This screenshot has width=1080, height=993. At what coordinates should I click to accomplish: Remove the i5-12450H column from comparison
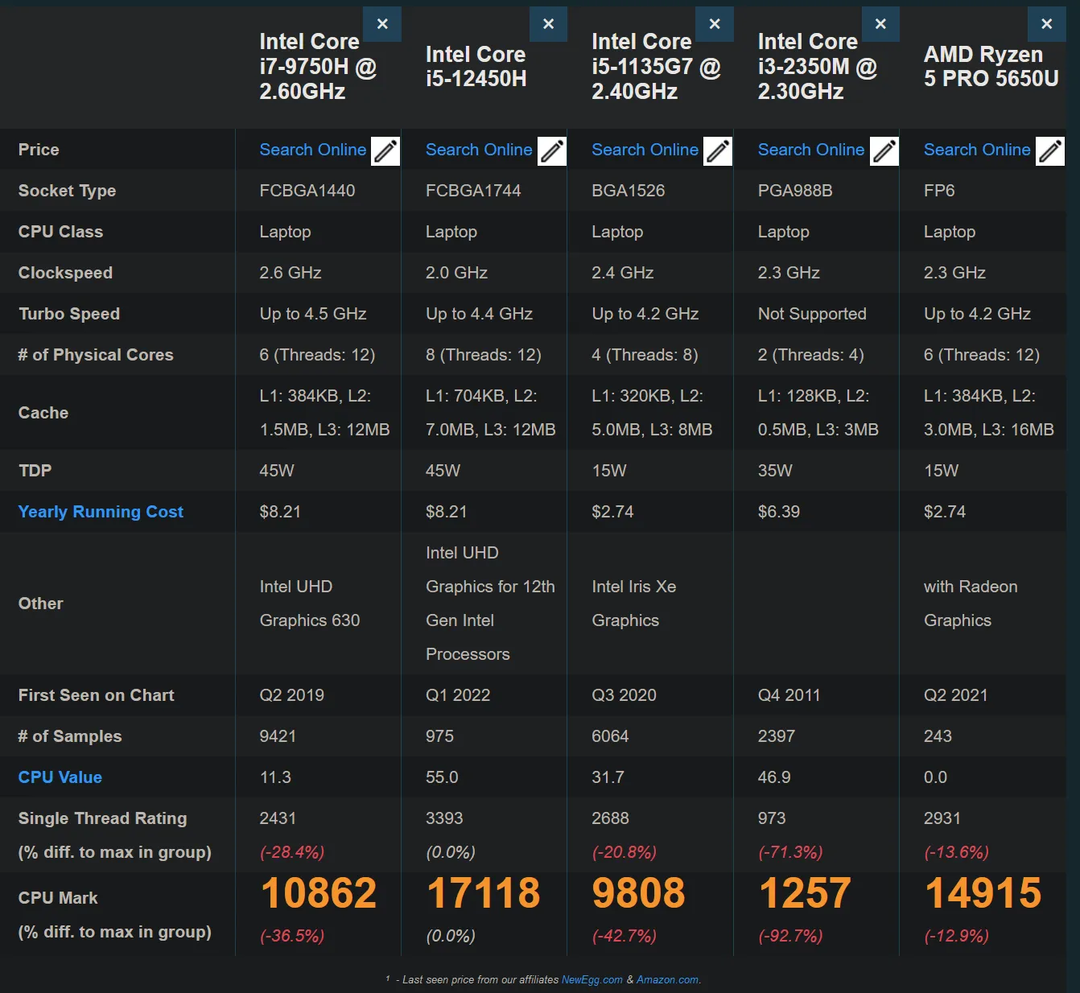pos(548,23)
